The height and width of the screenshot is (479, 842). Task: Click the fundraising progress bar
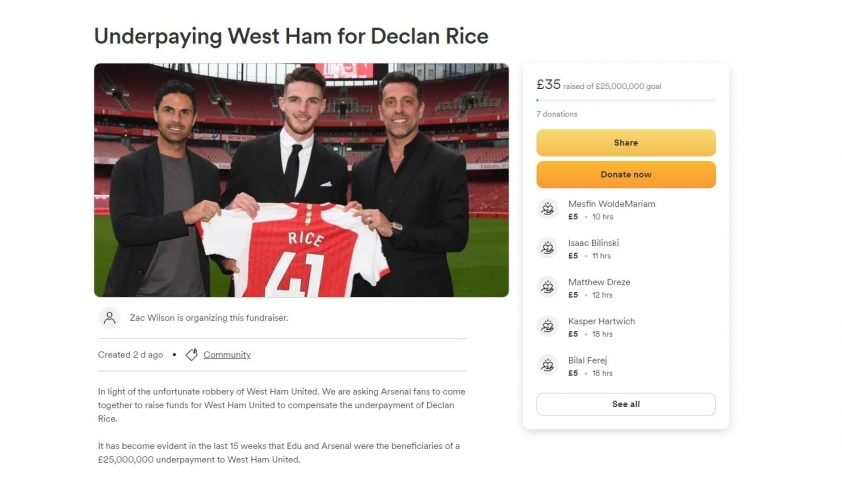click(626, 100)
